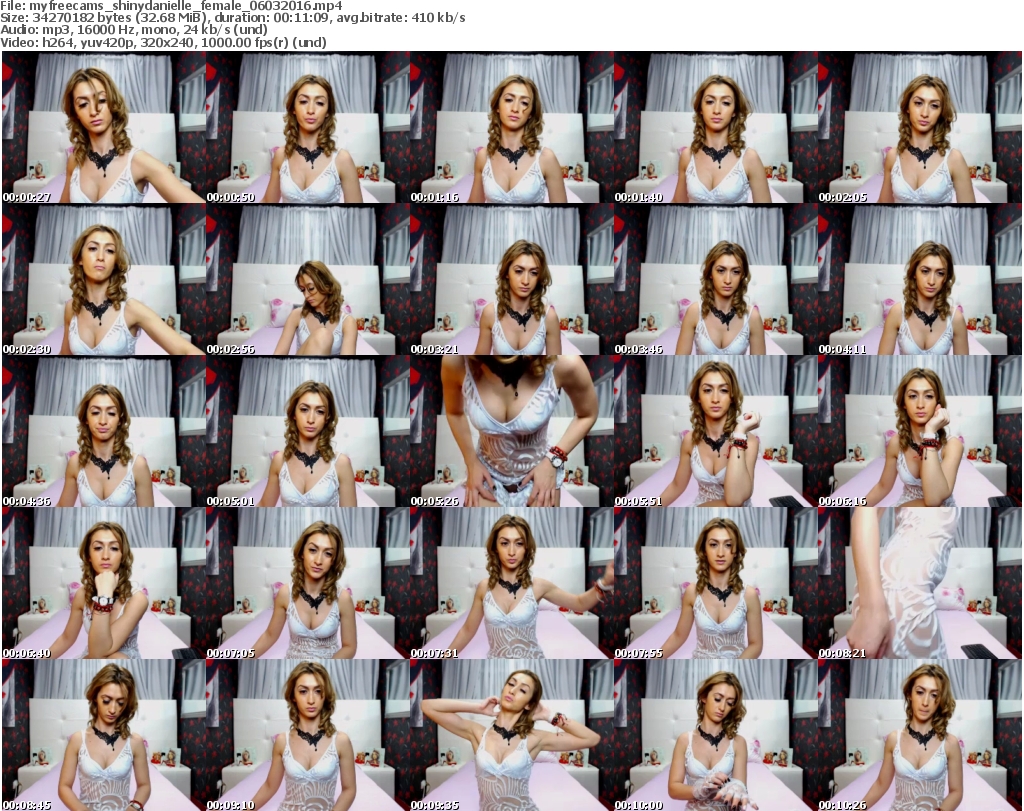Select the thumbnail stamped 00:07:05
This screenshot has height=811, width=1024.
[x=308, y=583]
